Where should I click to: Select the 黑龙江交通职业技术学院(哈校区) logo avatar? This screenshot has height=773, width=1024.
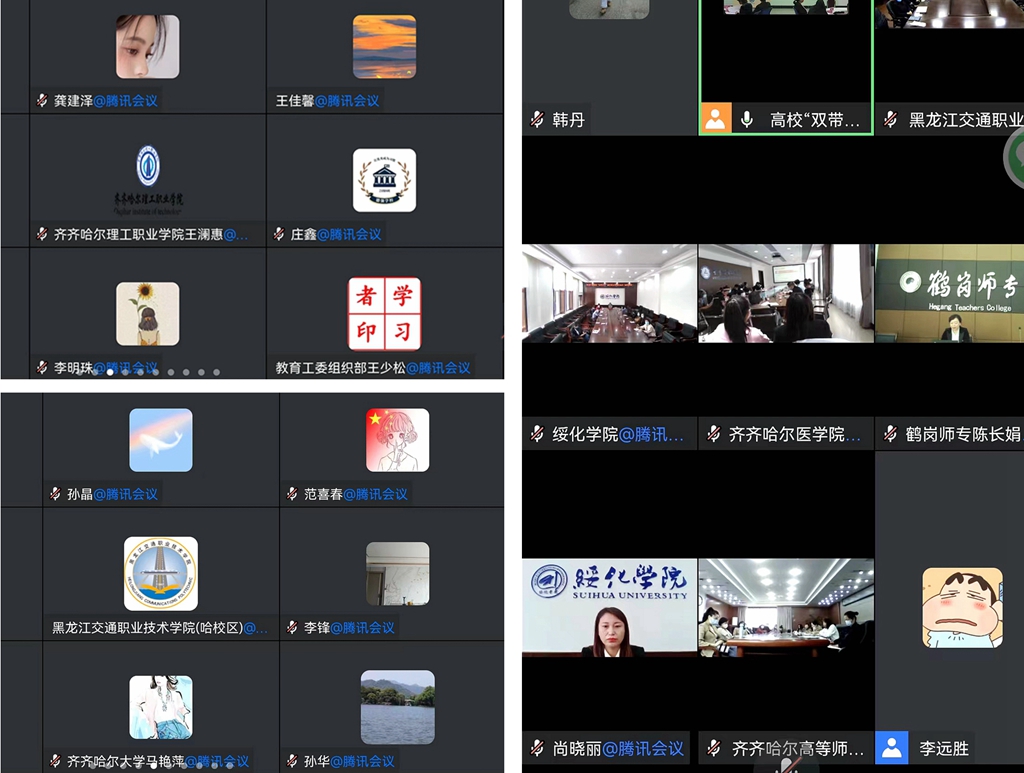pos(161,573)
